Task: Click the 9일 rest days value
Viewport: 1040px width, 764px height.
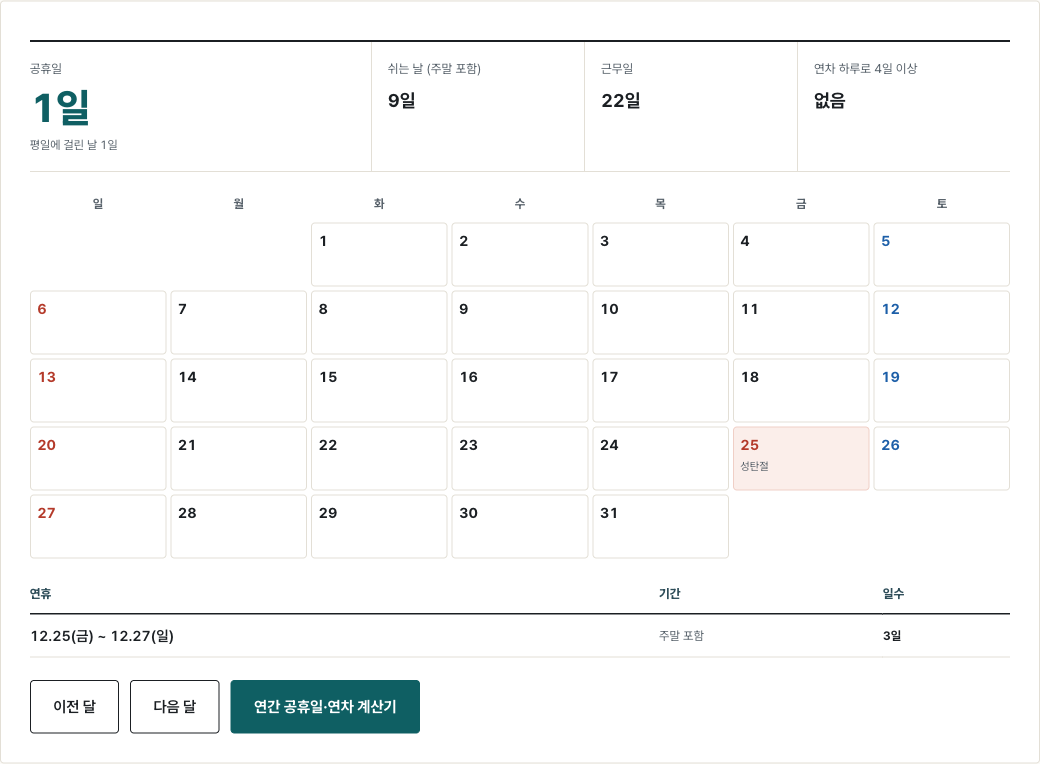Action: point(402,101)
